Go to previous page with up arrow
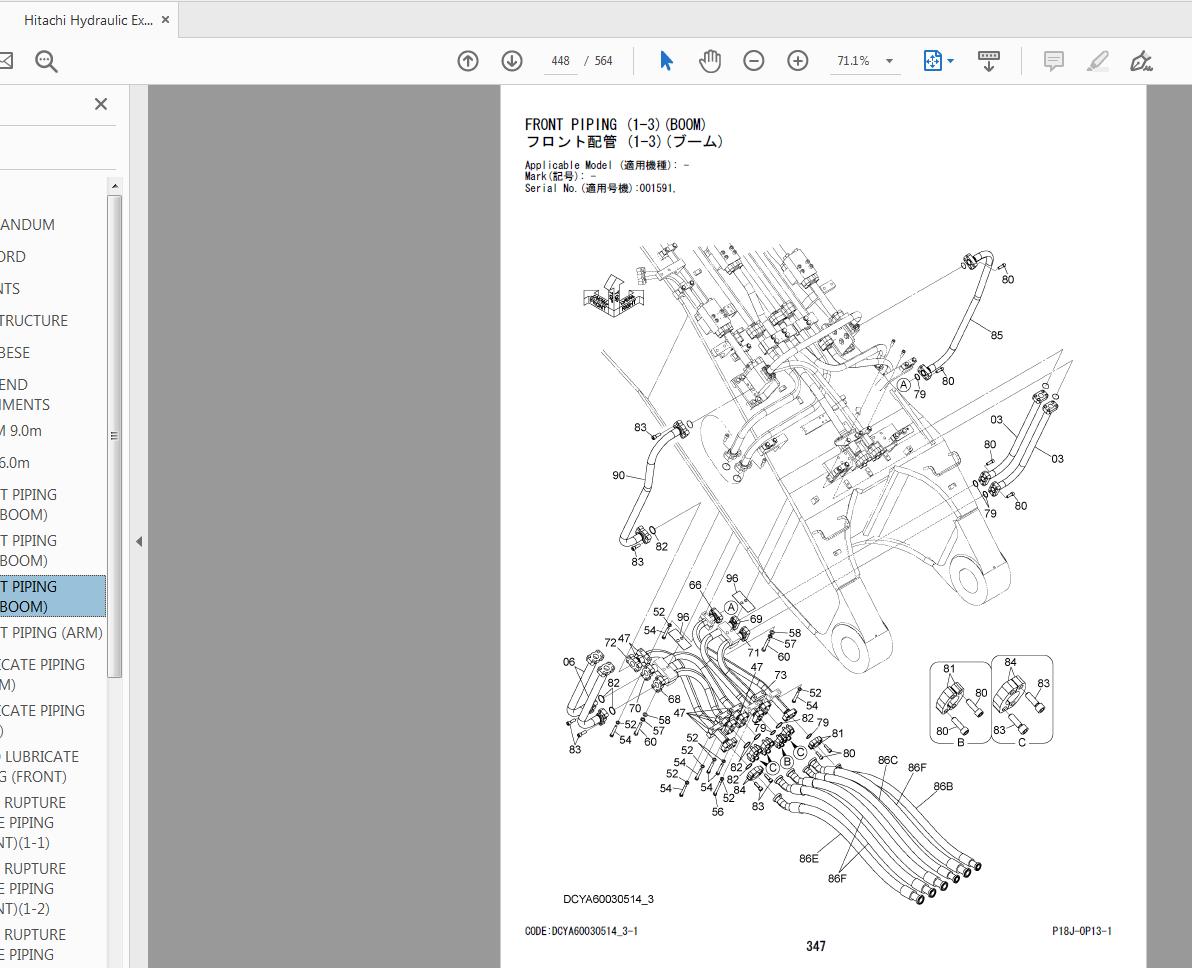 [468, 61]
